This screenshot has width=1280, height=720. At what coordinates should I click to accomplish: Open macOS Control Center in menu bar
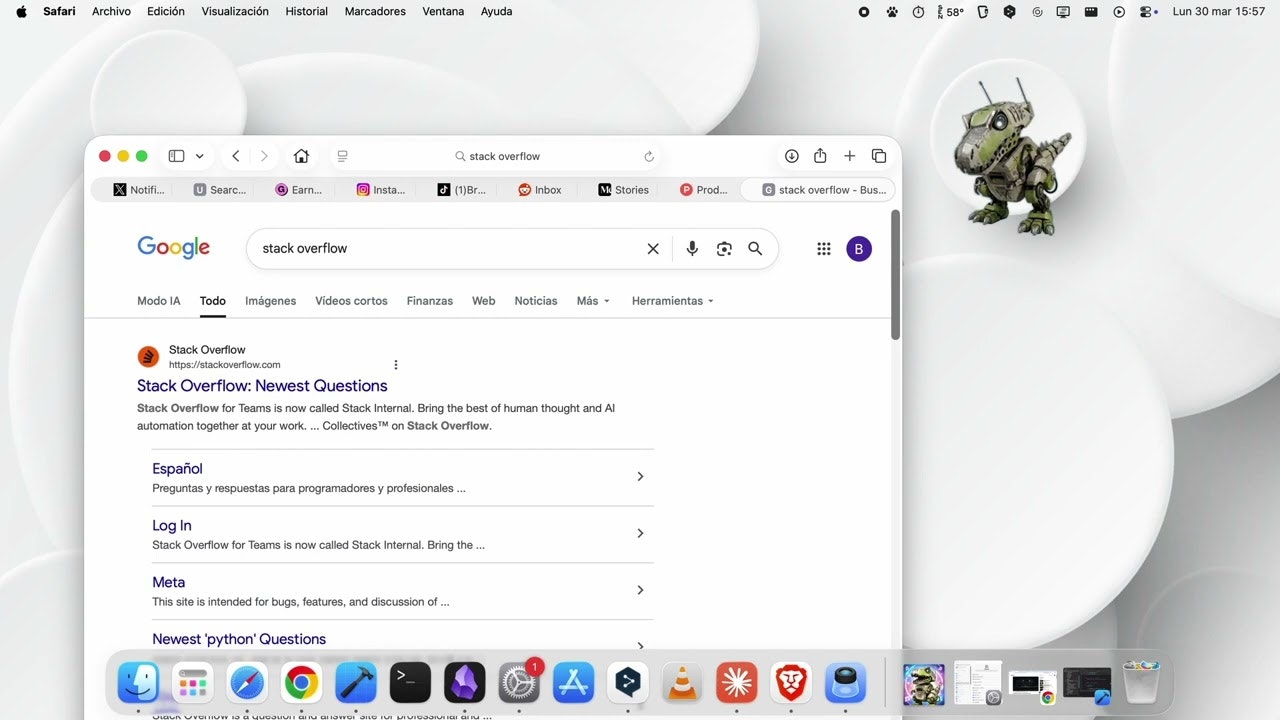(1148, 12)
